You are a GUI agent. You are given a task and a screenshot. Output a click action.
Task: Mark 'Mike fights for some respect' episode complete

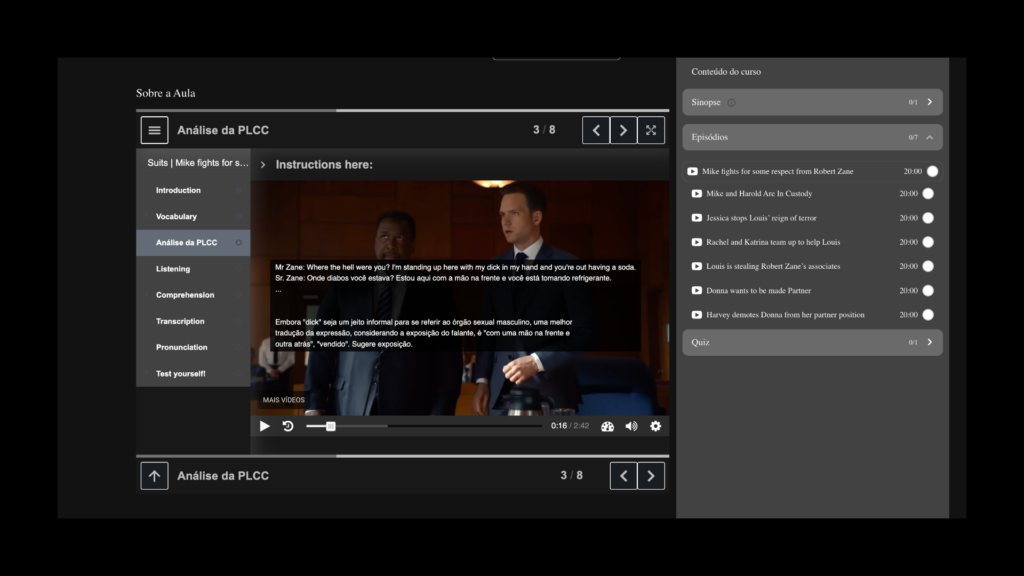pos(932,172)
